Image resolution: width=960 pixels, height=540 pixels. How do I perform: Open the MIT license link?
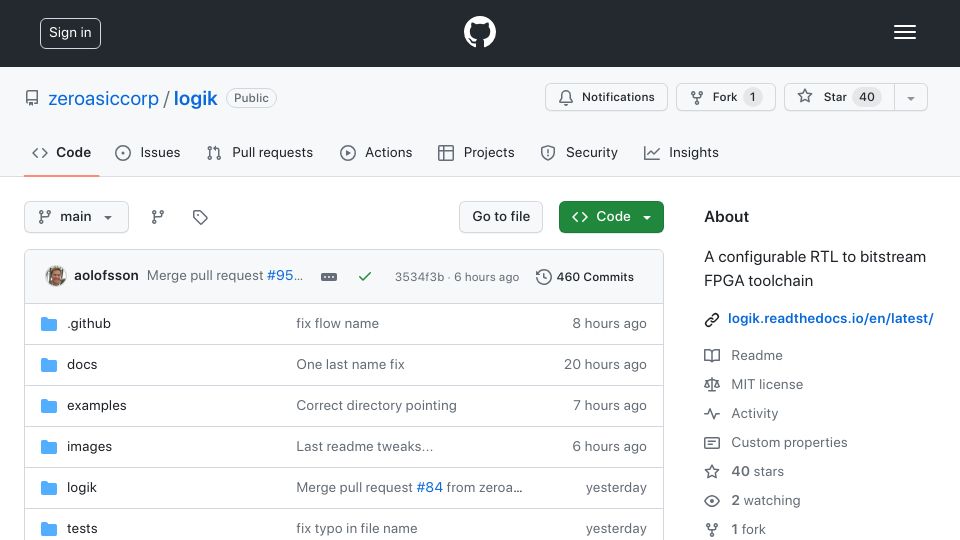point(767,384)
